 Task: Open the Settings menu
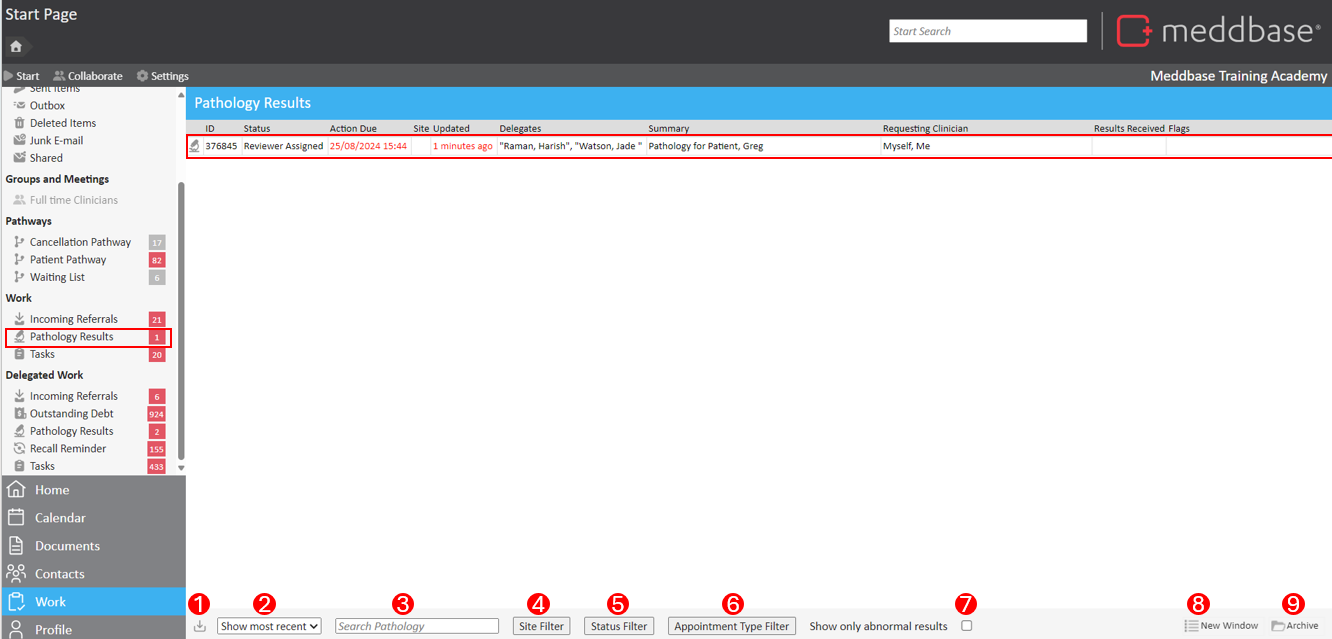point(162,76)
